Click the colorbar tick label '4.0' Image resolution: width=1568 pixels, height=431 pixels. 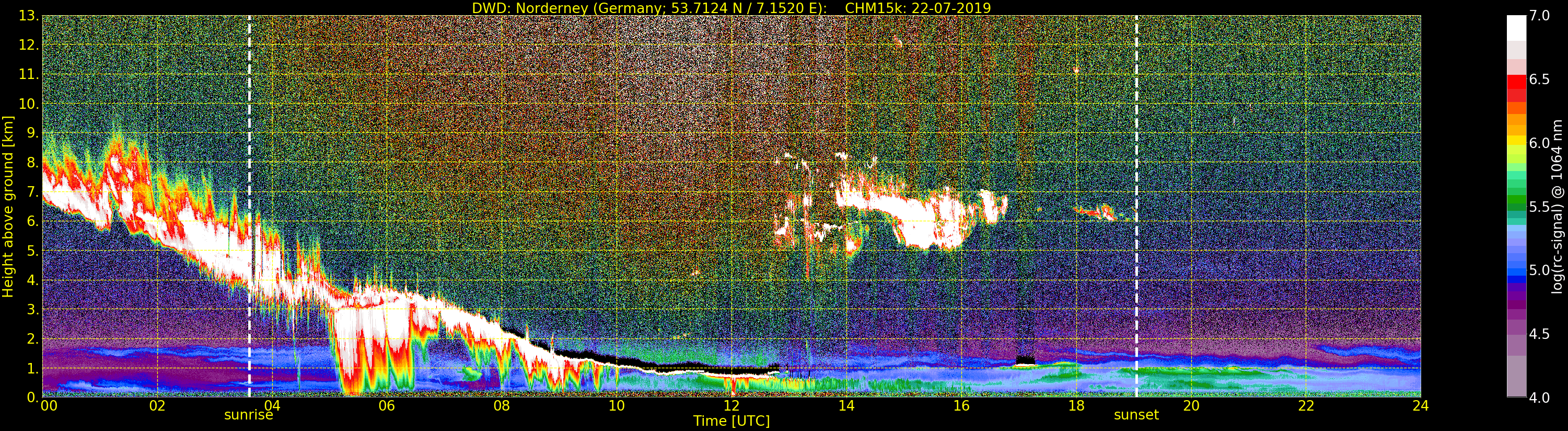(1539, 398)
